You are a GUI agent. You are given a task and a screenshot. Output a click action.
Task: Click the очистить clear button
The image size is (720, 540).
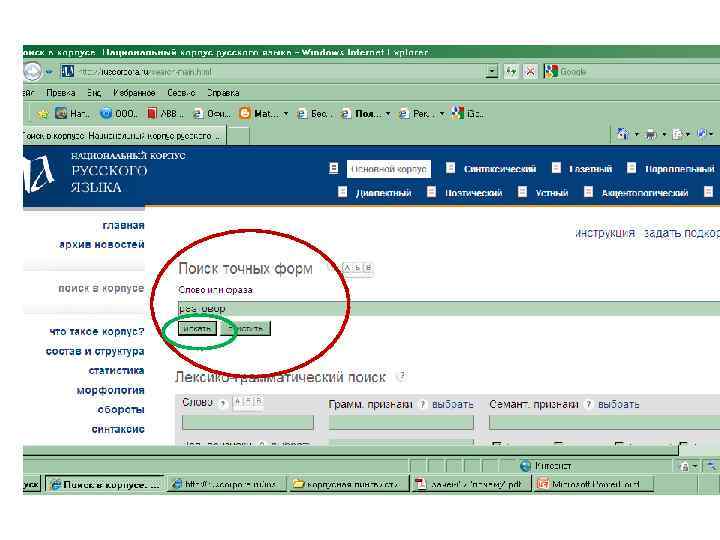(246, 328)
